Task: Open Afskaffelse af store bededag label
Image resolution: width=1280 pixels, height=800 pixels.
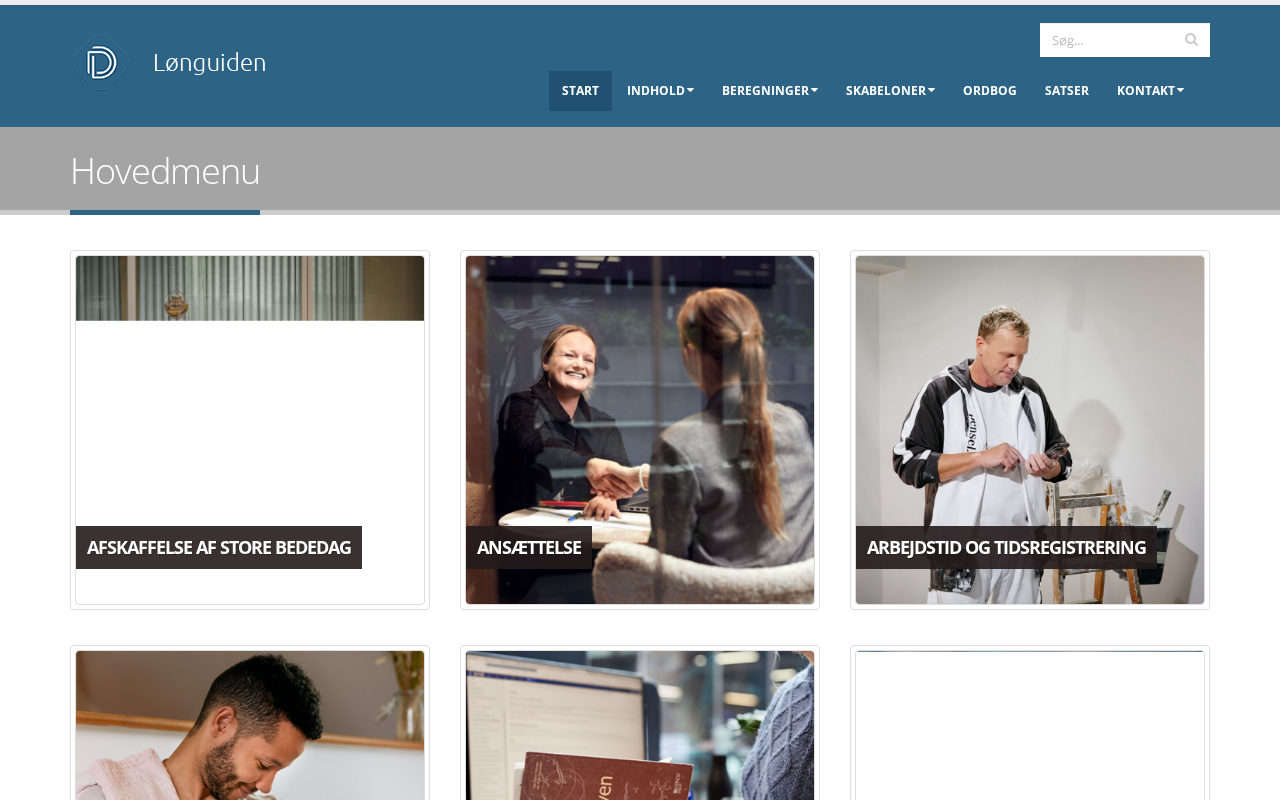Action: pos(219,547)
